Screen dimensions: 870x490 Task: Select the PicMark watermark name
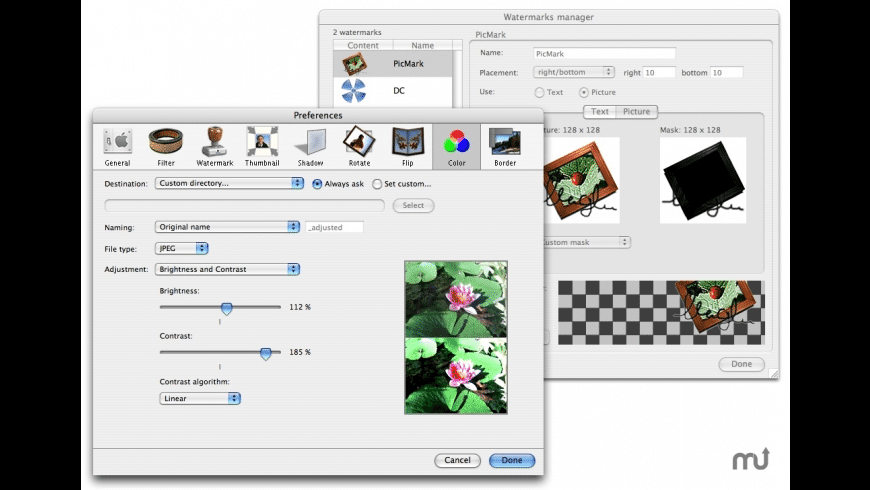pos(408,64)
